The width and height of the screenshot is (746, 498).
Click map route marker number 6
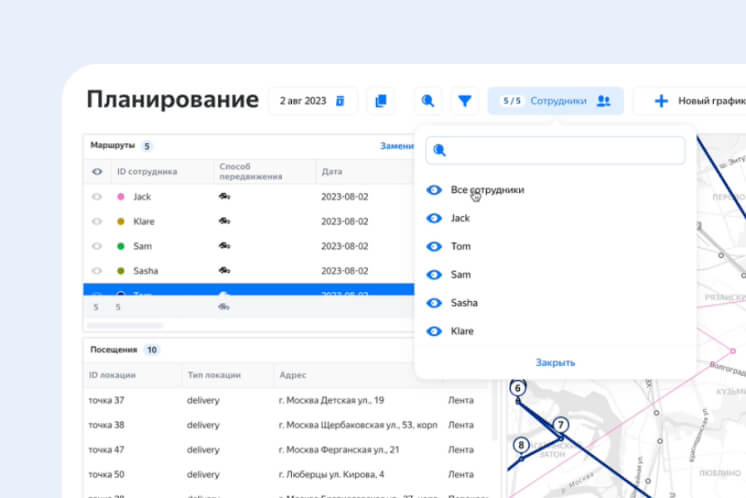(x=518, y=388)
